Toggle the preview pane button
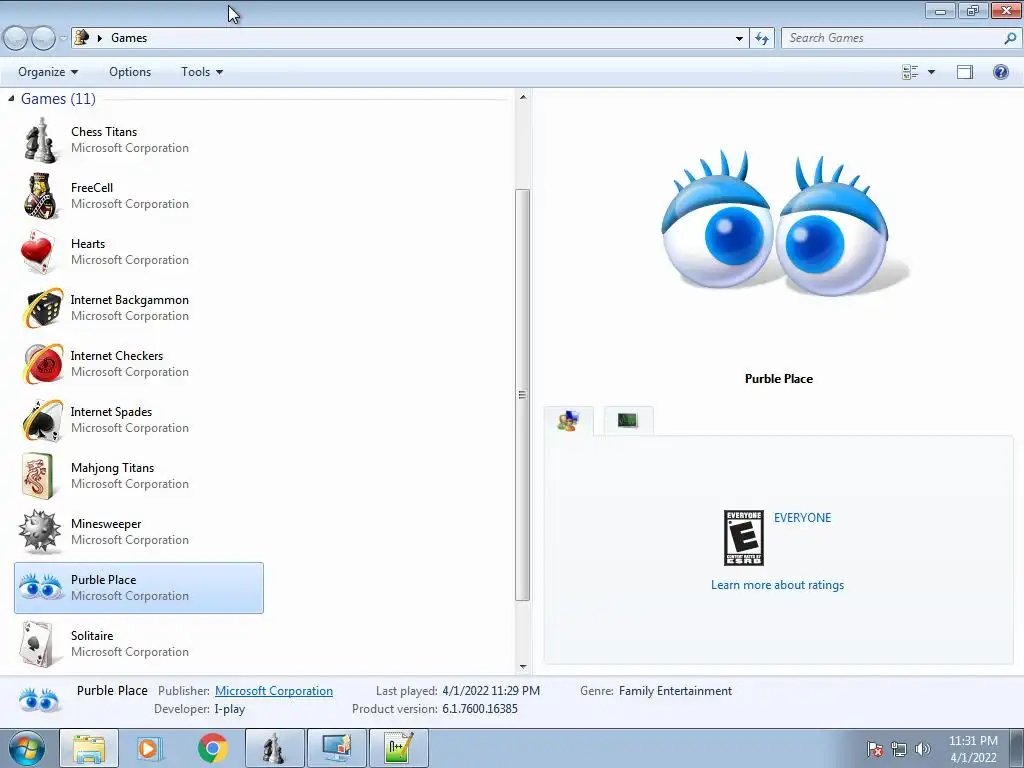 pyautogui.click(x=965, y=72)
